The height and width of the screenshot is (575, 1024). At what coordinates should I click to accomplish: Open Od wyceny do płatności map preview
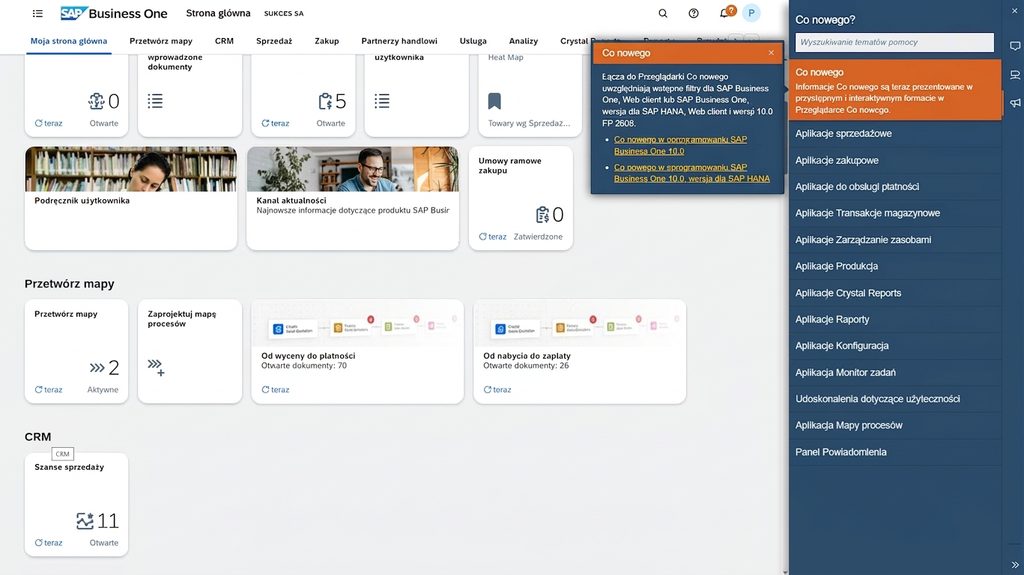pyautogui.click(x=357, y=323)
